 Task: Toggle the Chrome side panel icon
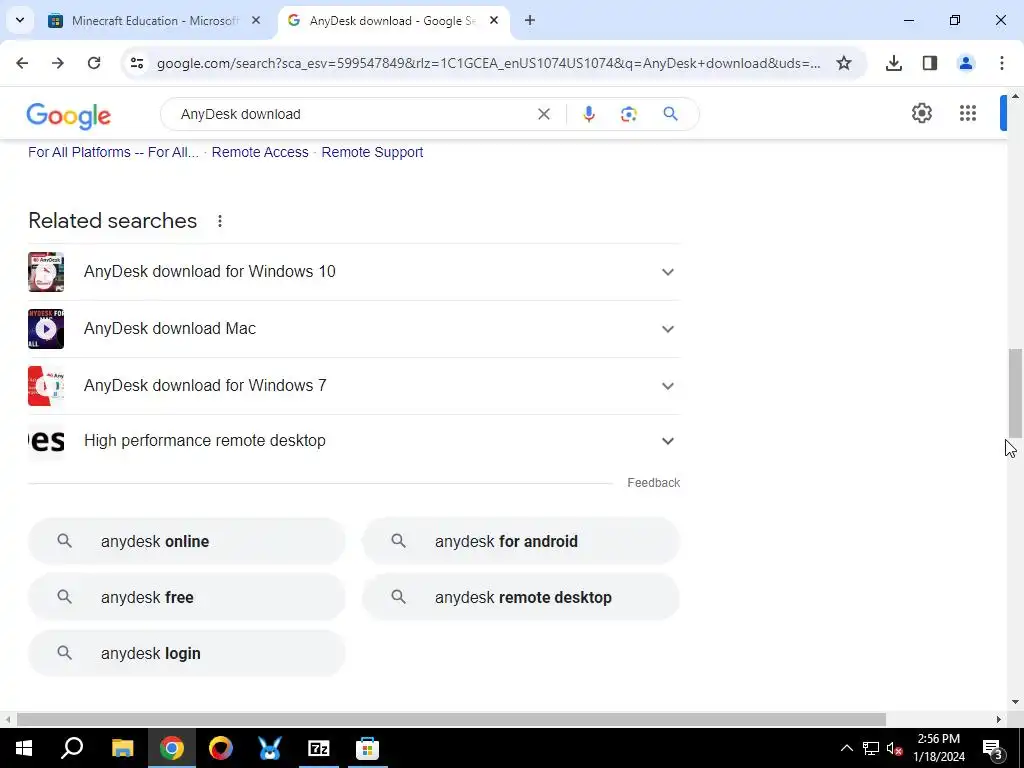pyautogui.click(x=930, y=63)
